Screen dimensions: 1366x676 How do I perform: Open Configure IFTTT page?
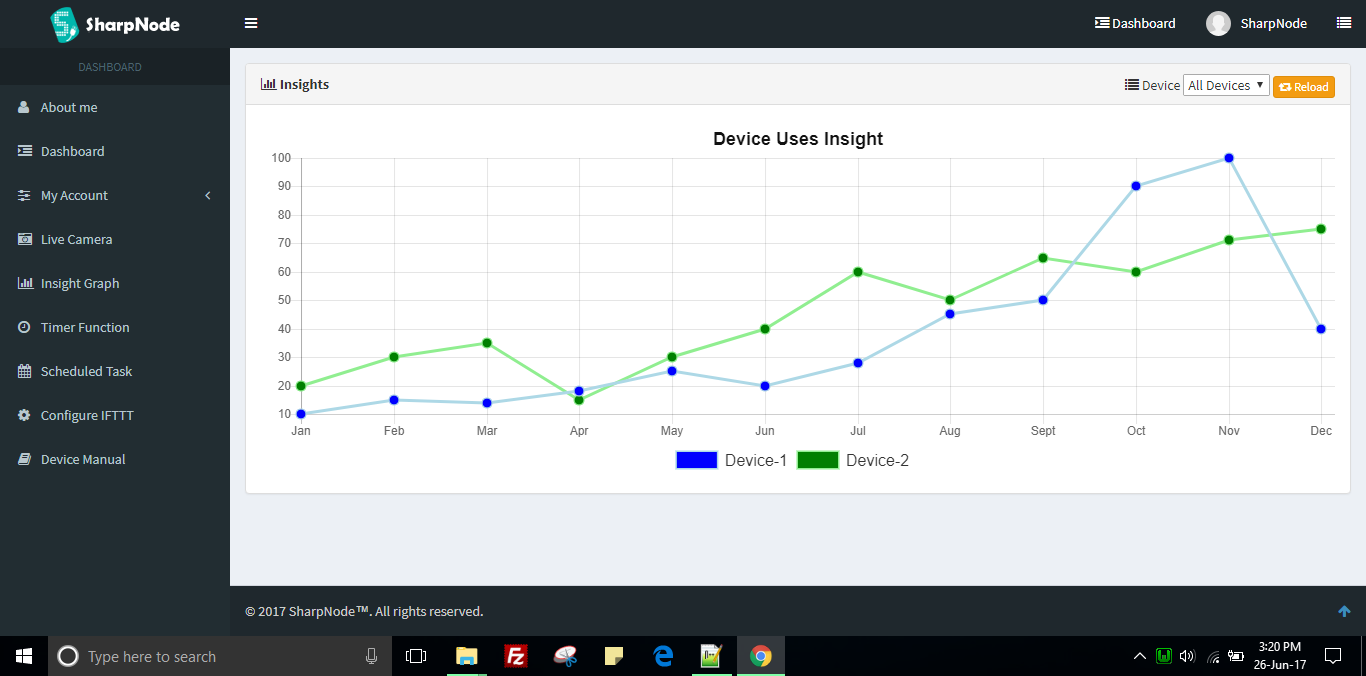coord(87,415)
